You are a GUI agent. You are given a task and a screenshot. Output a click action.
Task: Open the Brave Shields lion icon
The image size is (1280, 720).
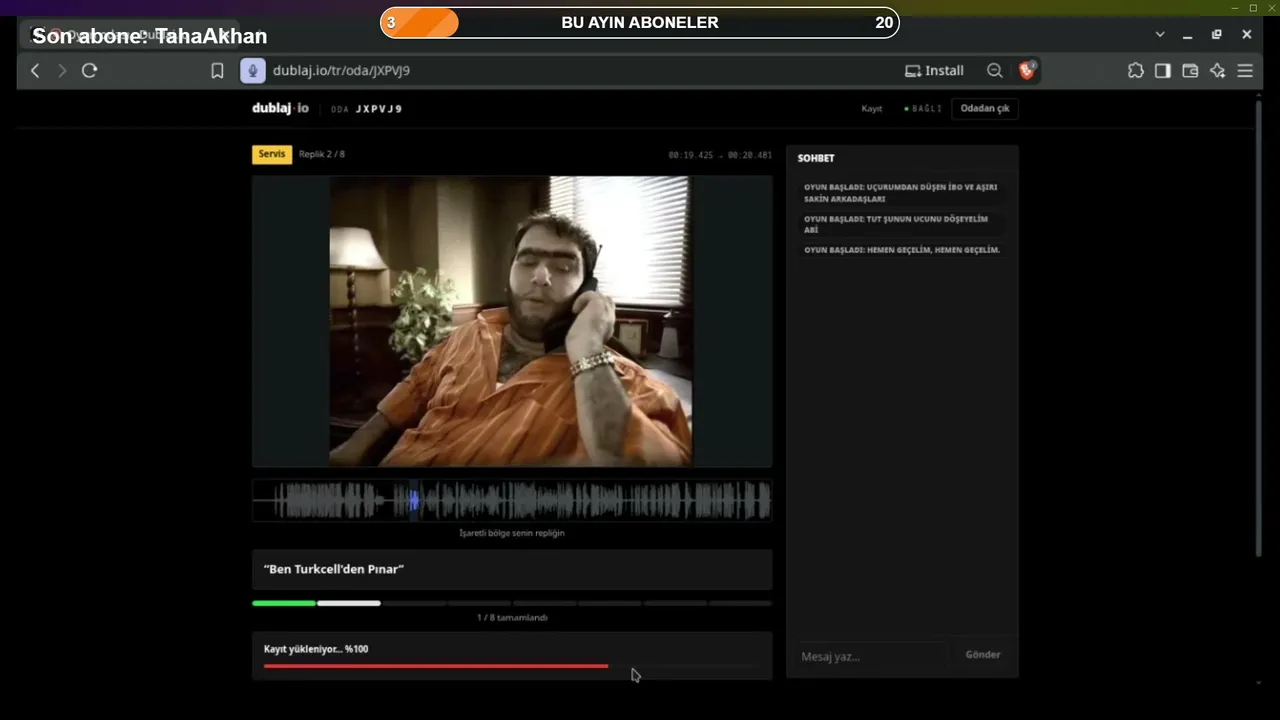pyautogui.click(x=1027, y=70)
